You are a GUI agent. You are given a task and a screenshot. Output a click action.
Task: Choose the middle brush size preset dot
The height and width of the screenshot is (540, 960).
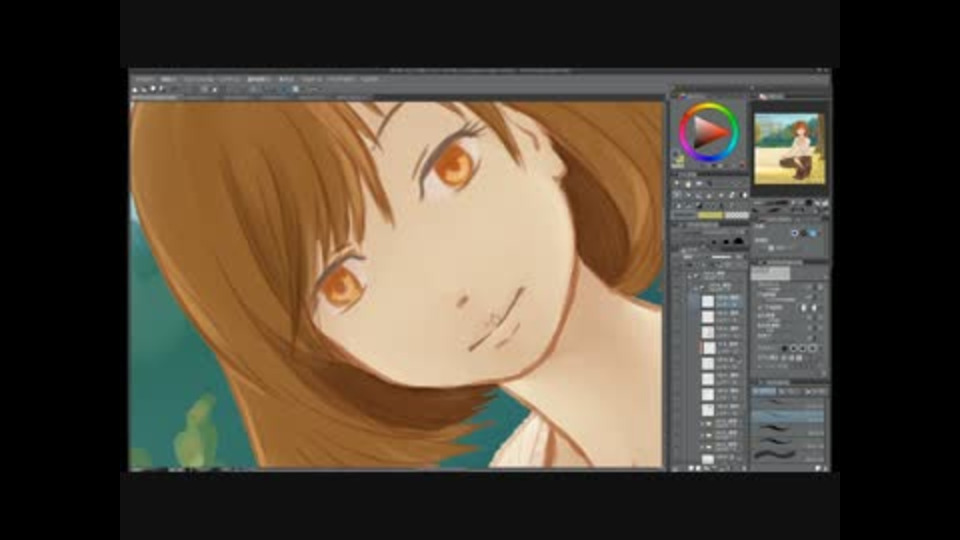coord(726,242)
